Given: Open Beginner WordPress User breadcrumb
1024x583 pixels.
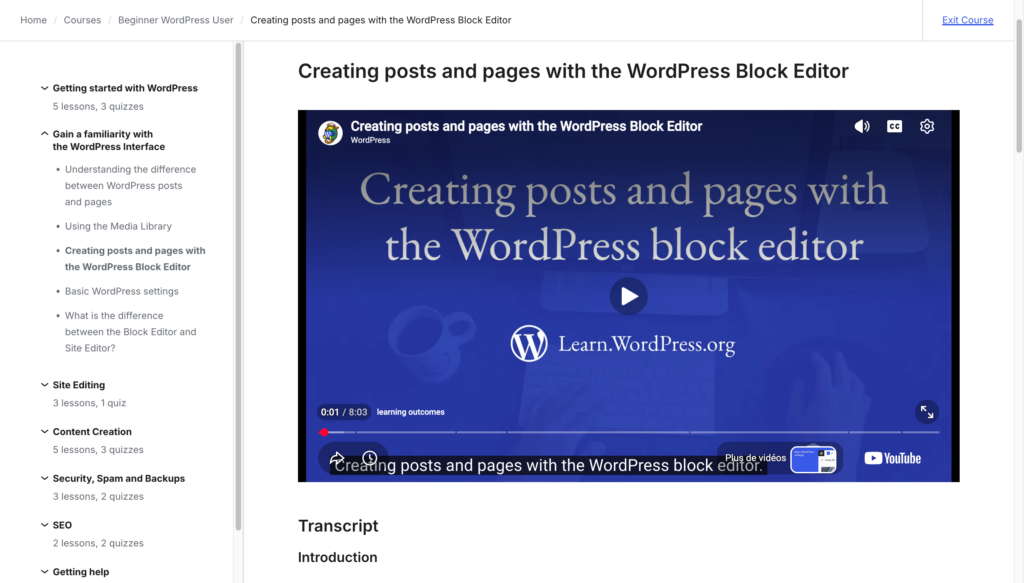Looking at the screenshot, I should point(175,20).
